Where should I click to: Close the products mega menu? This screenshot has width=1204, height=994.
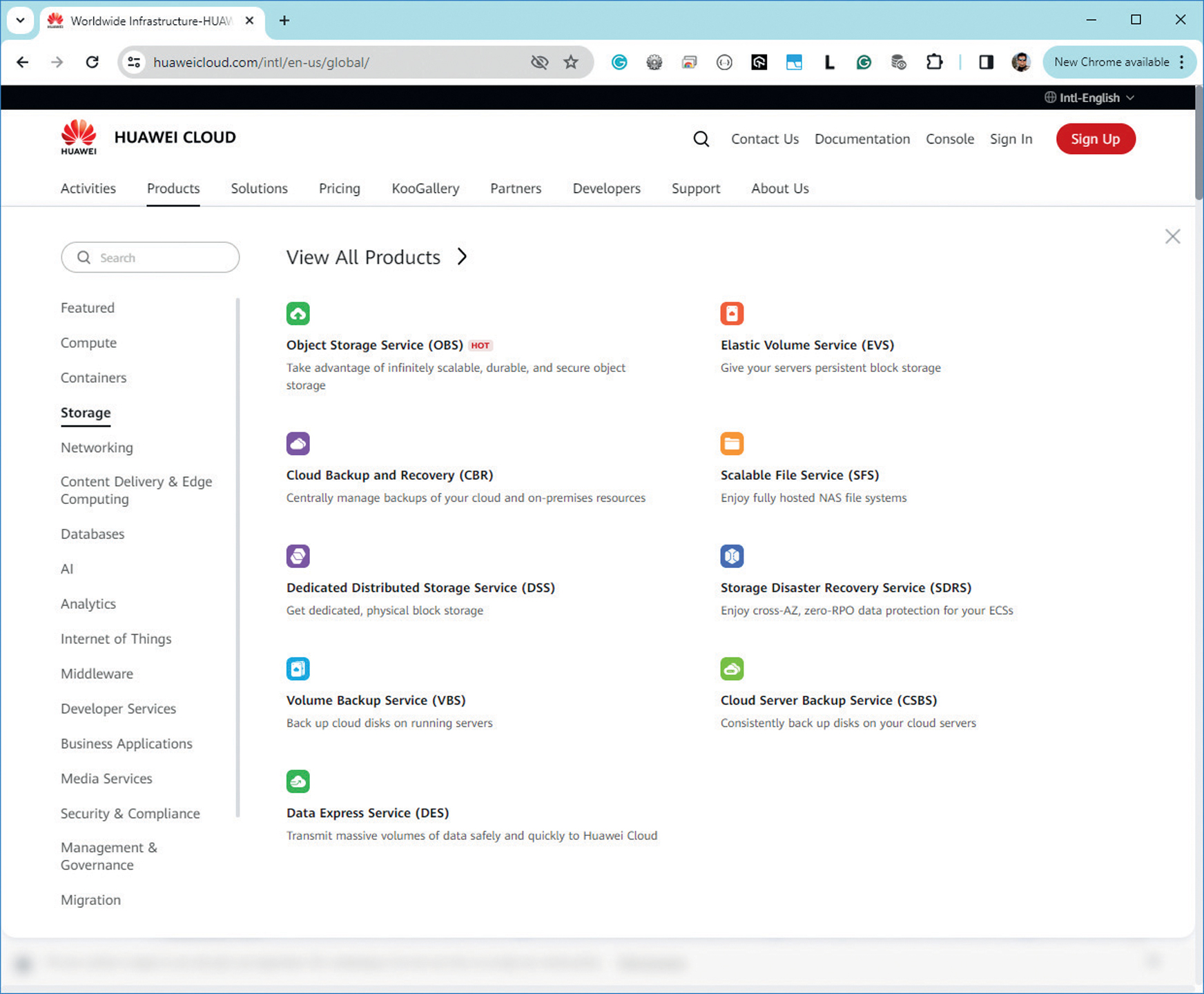(1172, 237)
